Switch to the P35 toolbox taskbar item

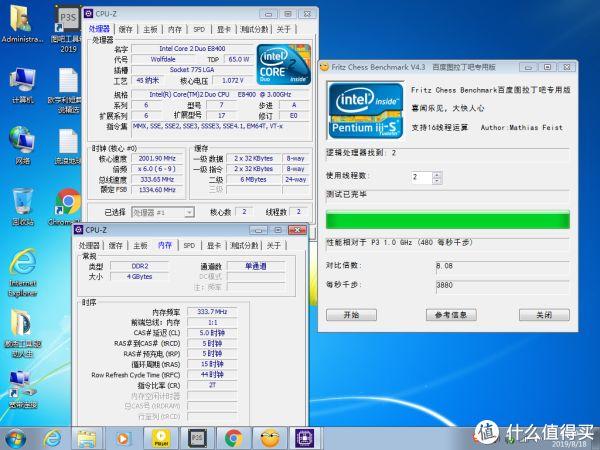tap(197, 439)
